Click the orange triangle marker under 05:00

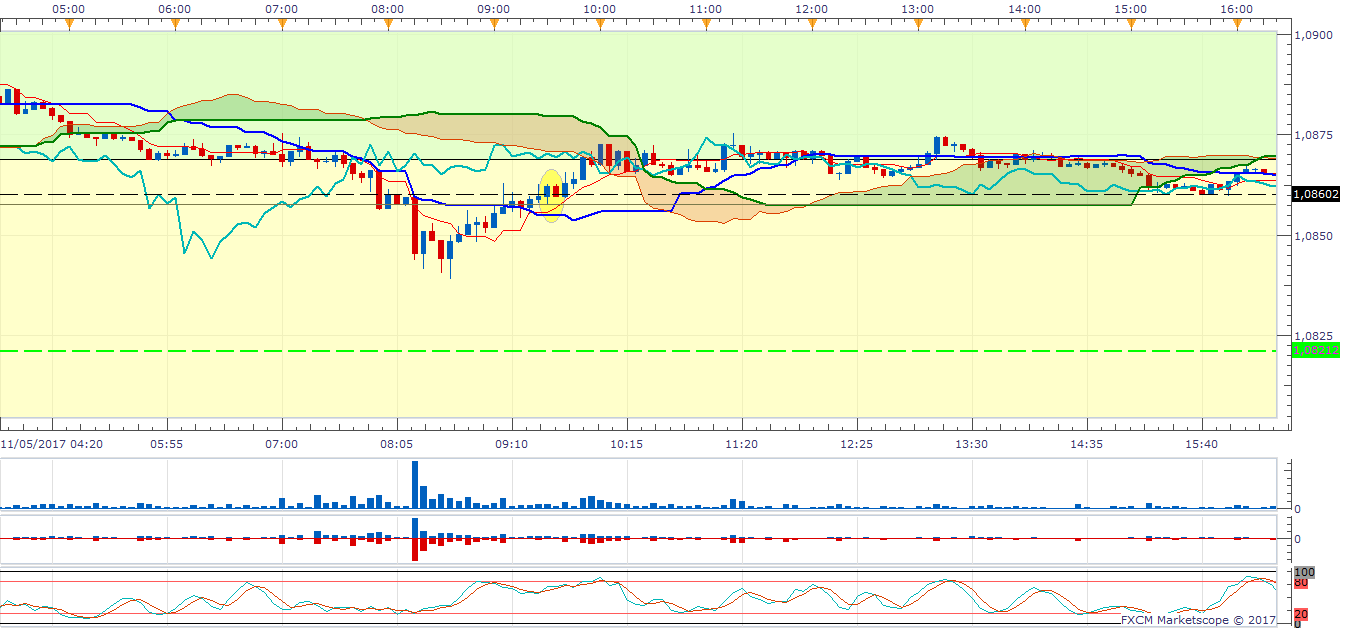[x=69, y=24]
